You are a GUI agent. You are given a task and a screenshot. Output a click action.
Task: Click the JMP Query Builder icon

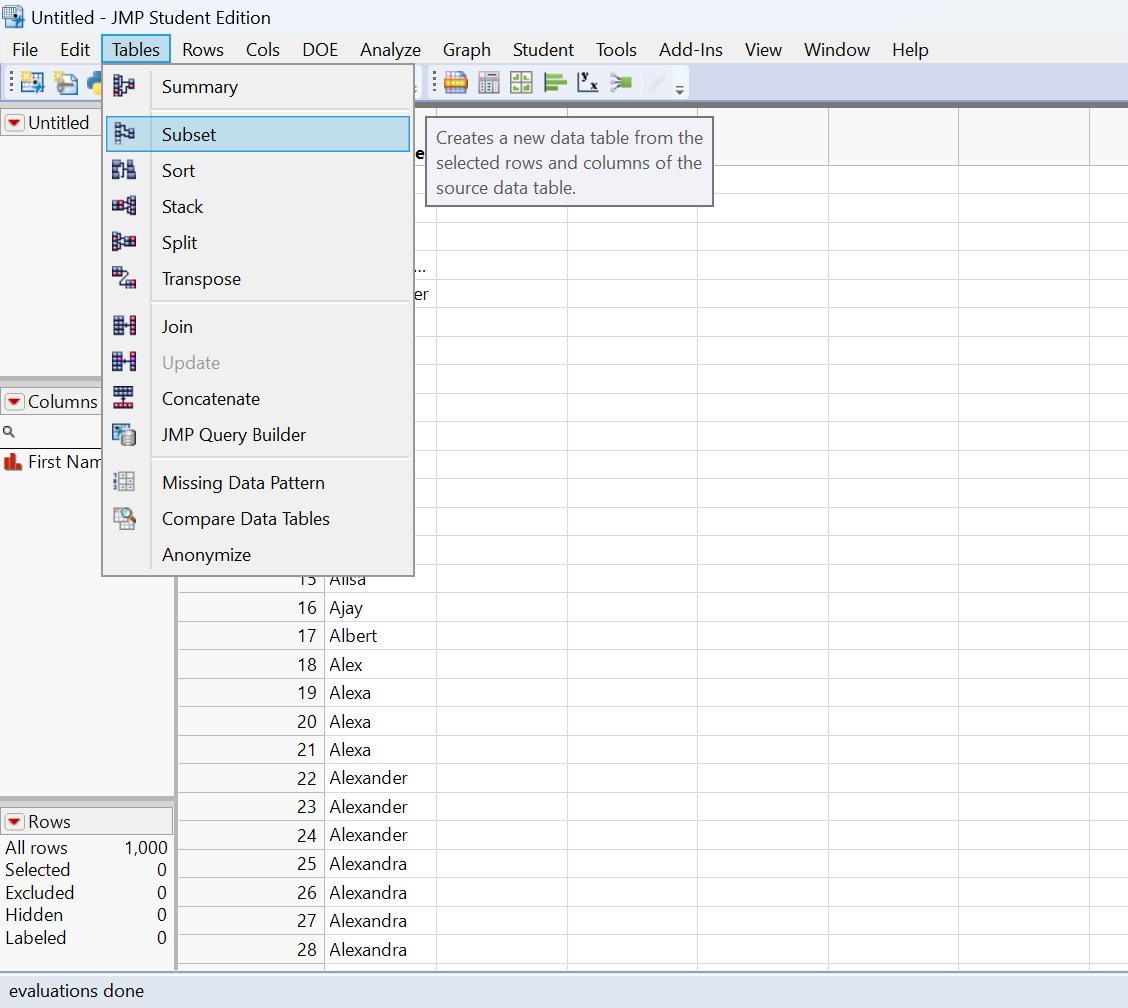(124, 435)
